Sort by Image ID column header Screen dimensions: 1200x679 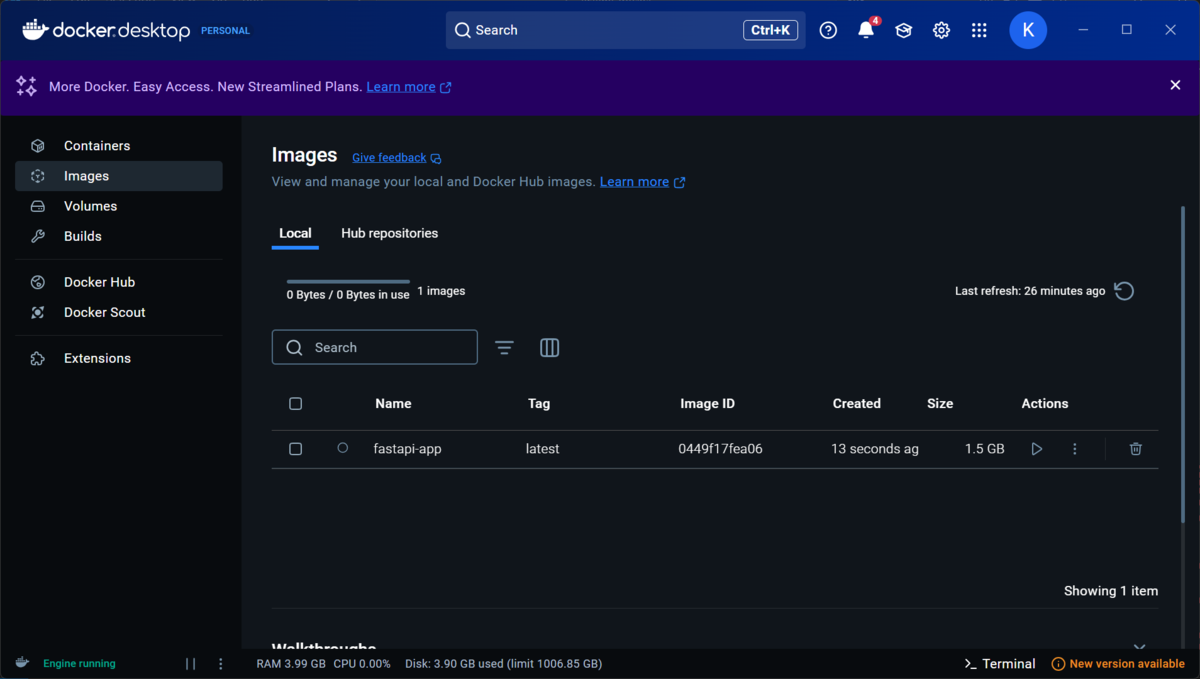click(707, 404)
